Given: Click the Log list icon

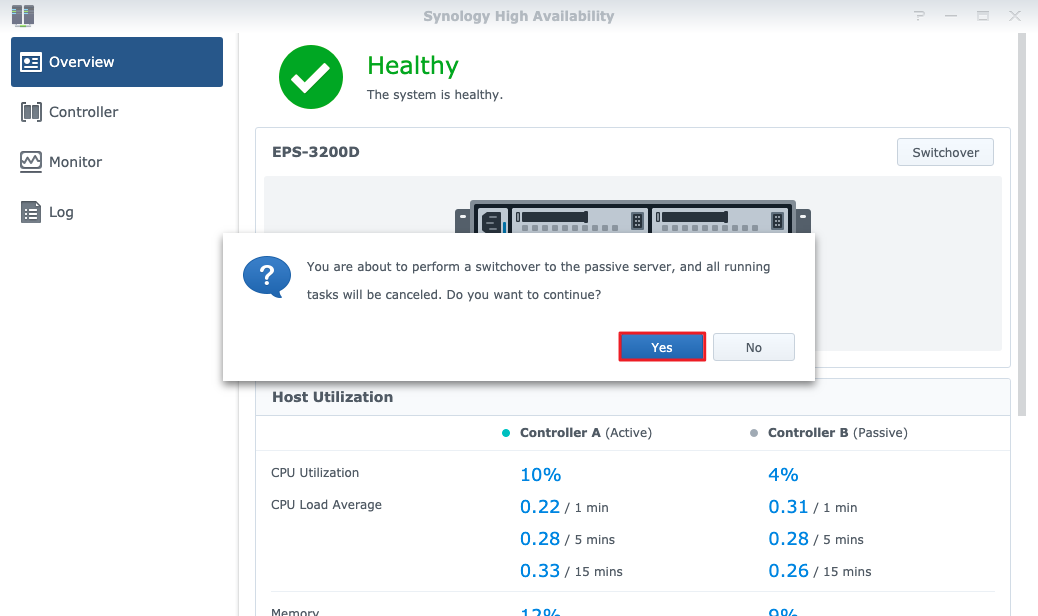Looking at the screenshot, I should [x=30, y=212].
